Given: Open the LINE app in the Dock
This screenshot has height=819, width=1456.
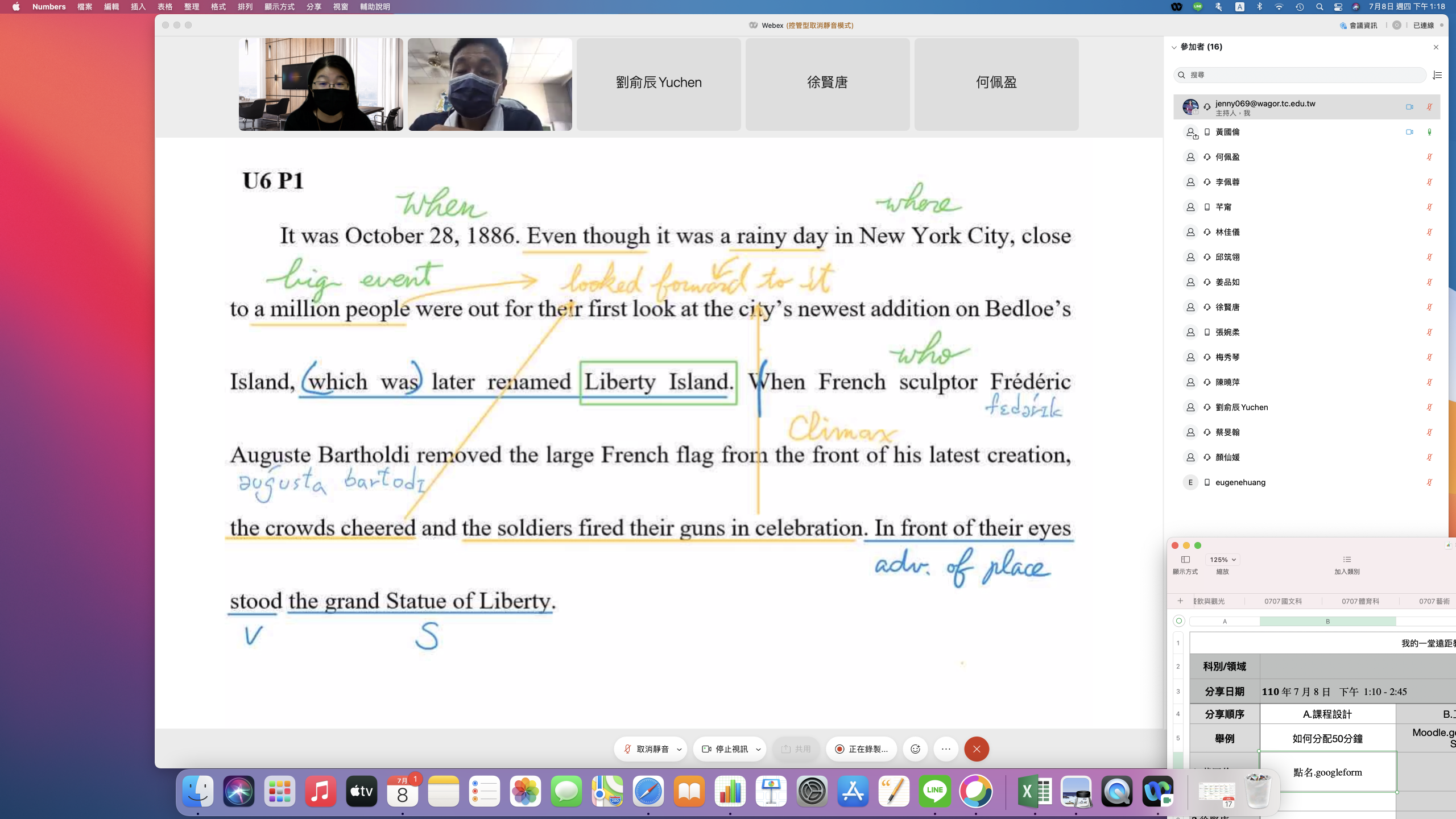Looking at the screenshot, I should tap(934, 791).
